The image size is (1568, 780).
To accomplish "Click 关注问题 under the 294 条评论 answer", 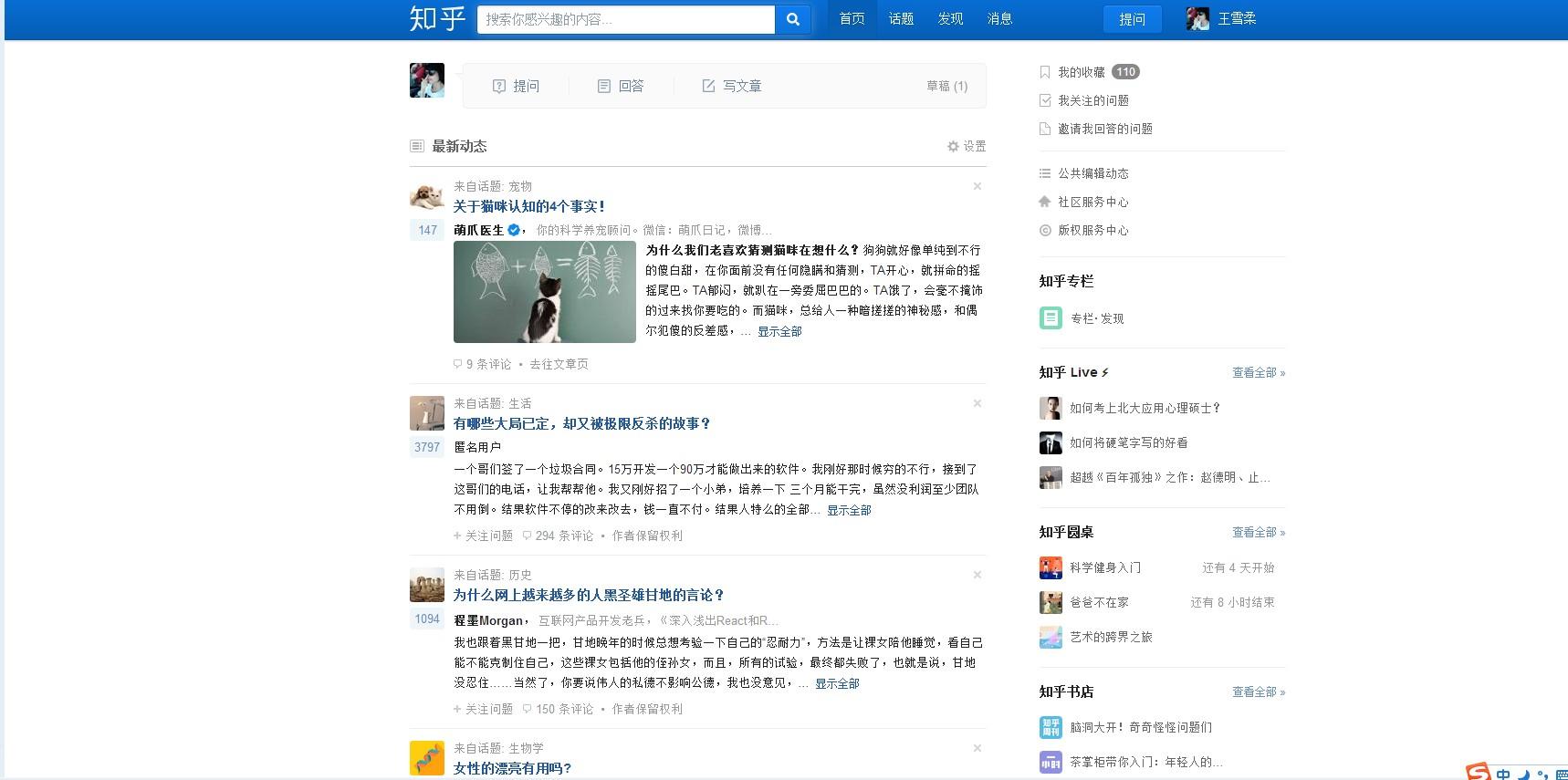I will pos(483,536).
